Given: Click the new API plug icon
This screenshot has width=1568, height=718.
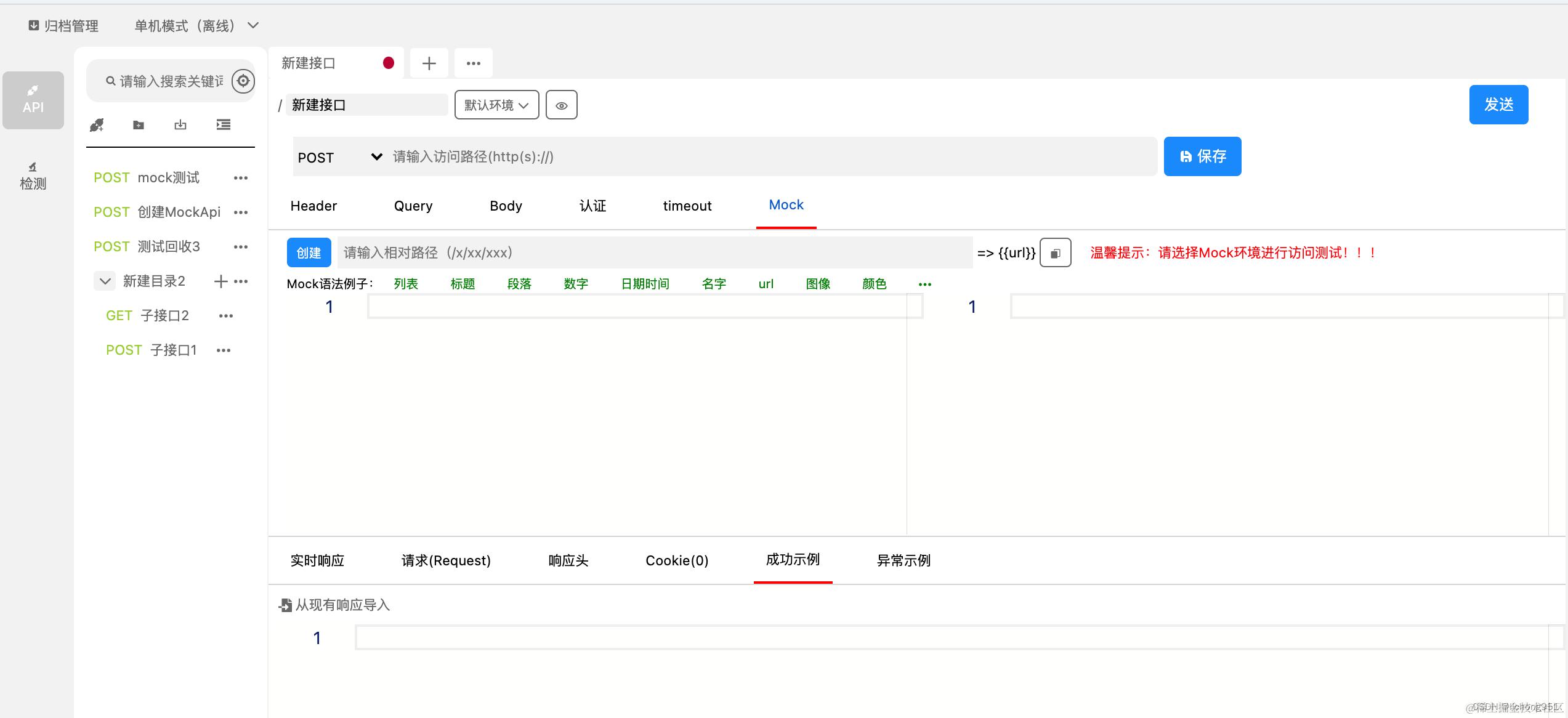Looking at the screenshot, I should pyautogui.click(x=97, y=125).
